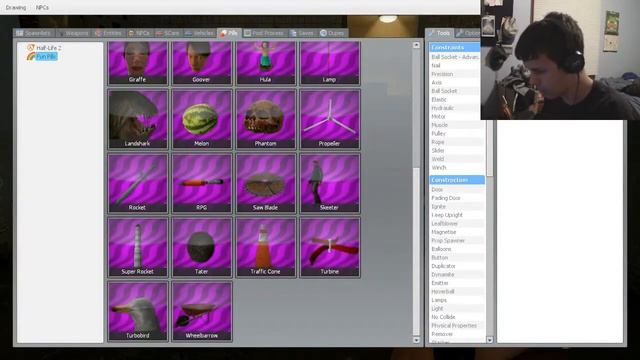Collapse the Constraints tool category header

pyautogui.click(x=455, y=47)
